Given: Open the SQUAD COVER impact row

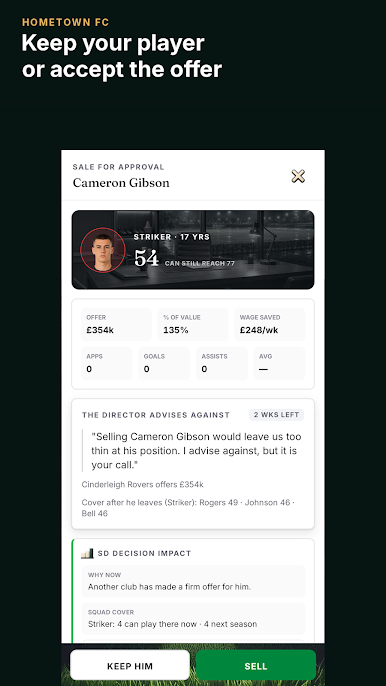Looking at the screenshot, I should [x=193, y=619].
